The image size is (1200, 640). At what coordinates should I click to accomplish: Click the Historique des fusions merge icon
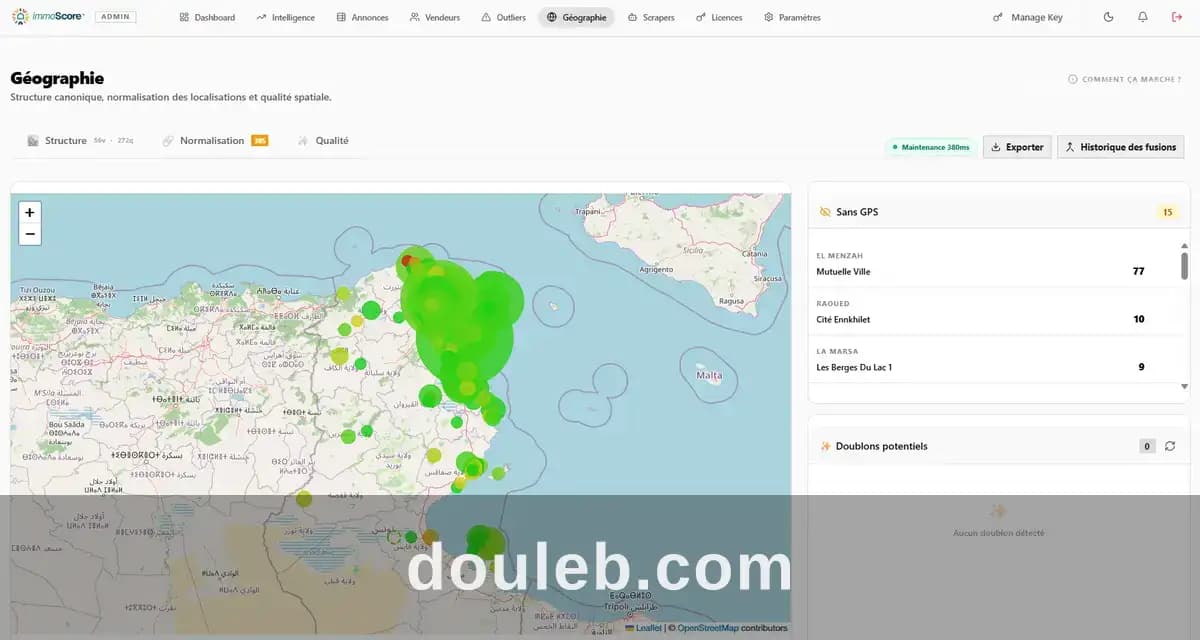[1069, 147]
